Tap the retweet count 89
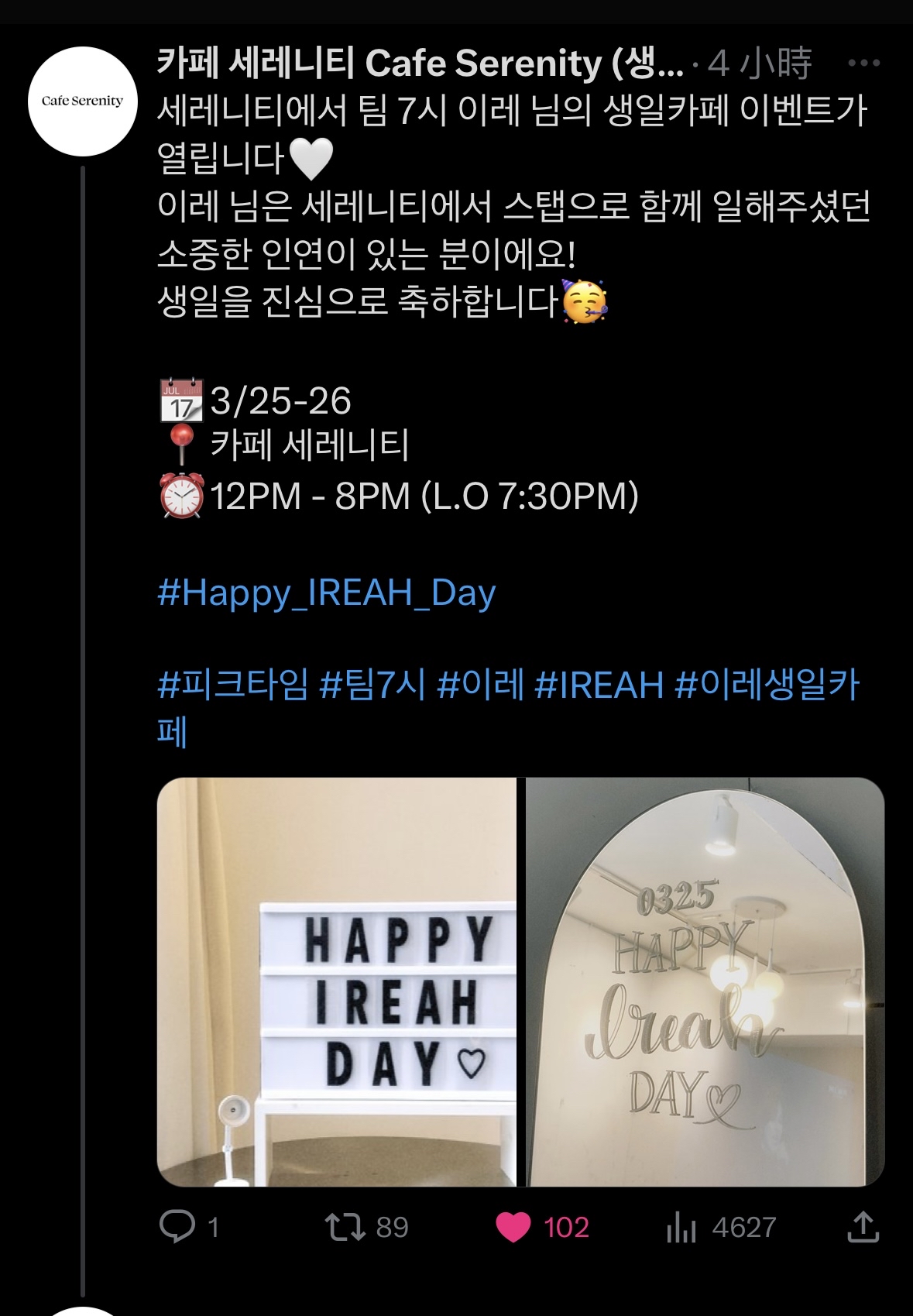Screen dimensions: 913x1316 392,1227
